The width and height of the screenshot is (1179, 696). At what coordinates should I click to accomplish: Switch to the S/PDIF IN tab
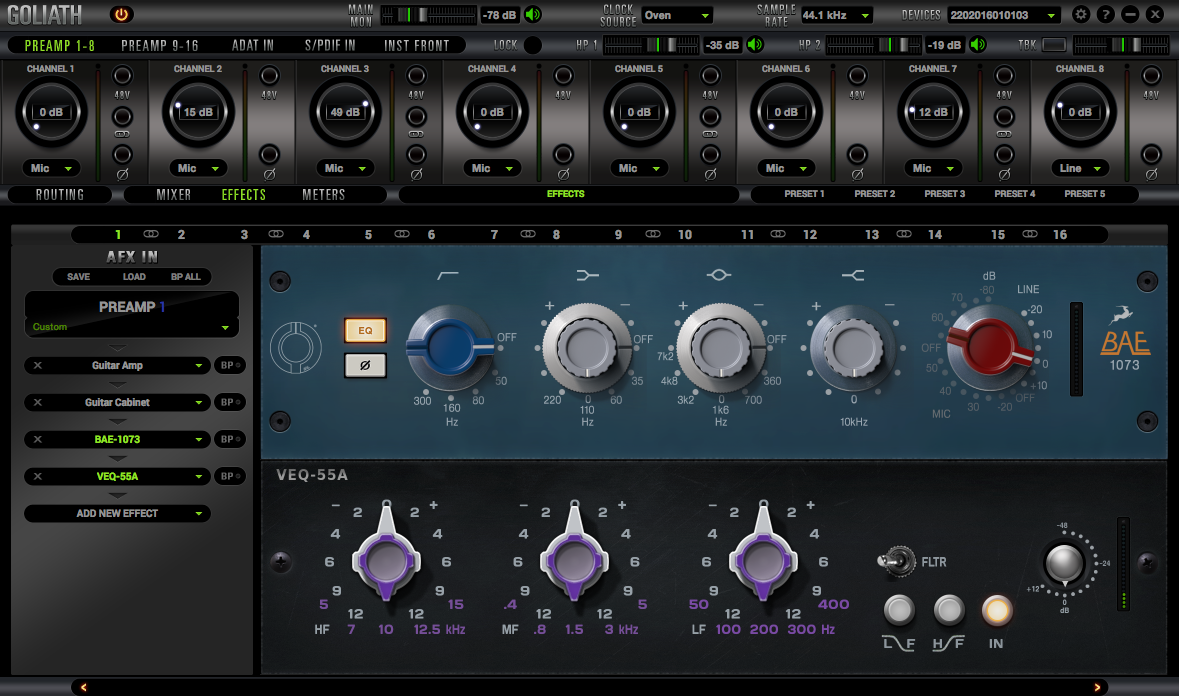330,46
